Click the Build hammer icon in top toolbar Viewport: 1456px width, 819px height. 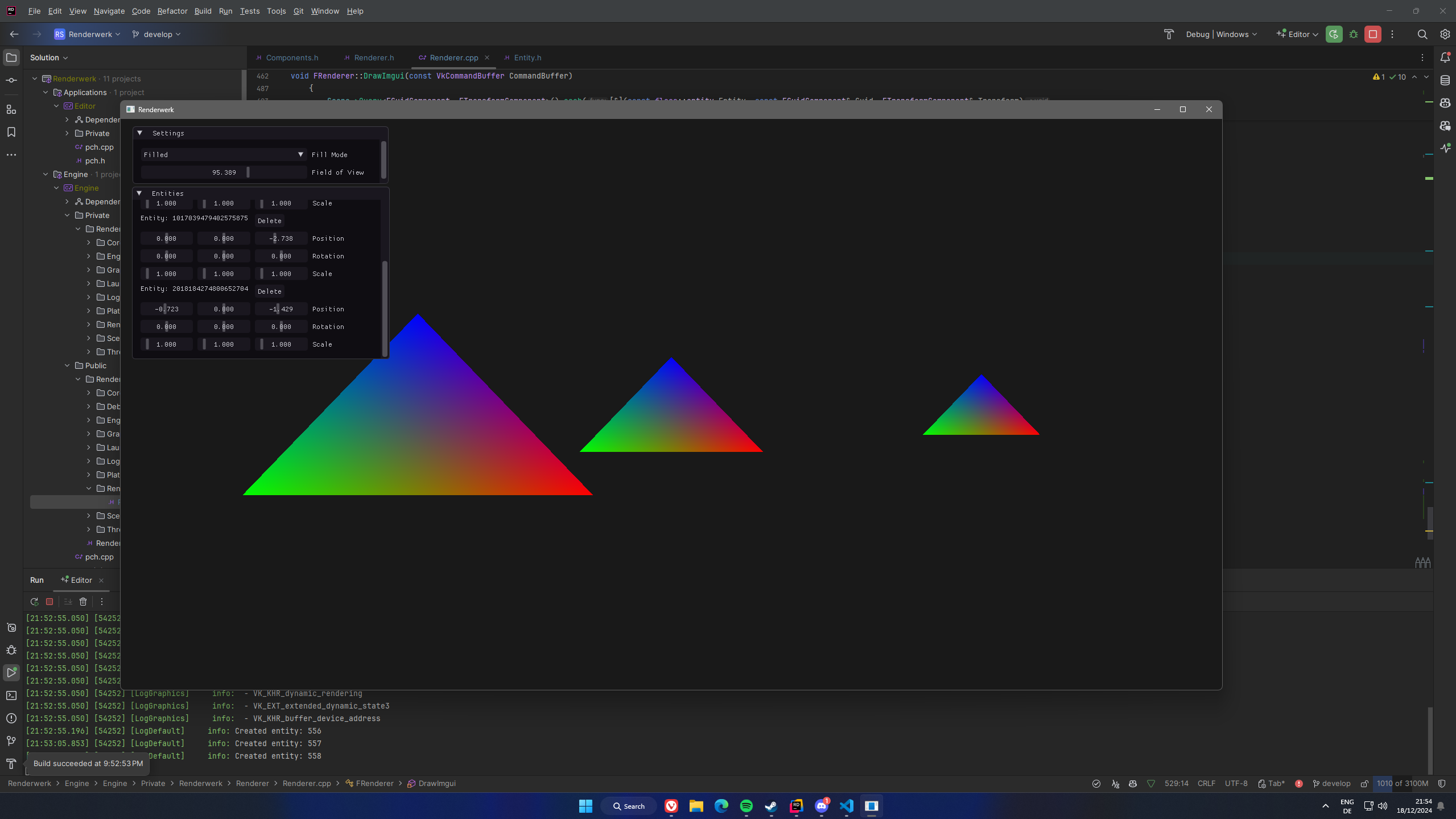point(1169,34)
